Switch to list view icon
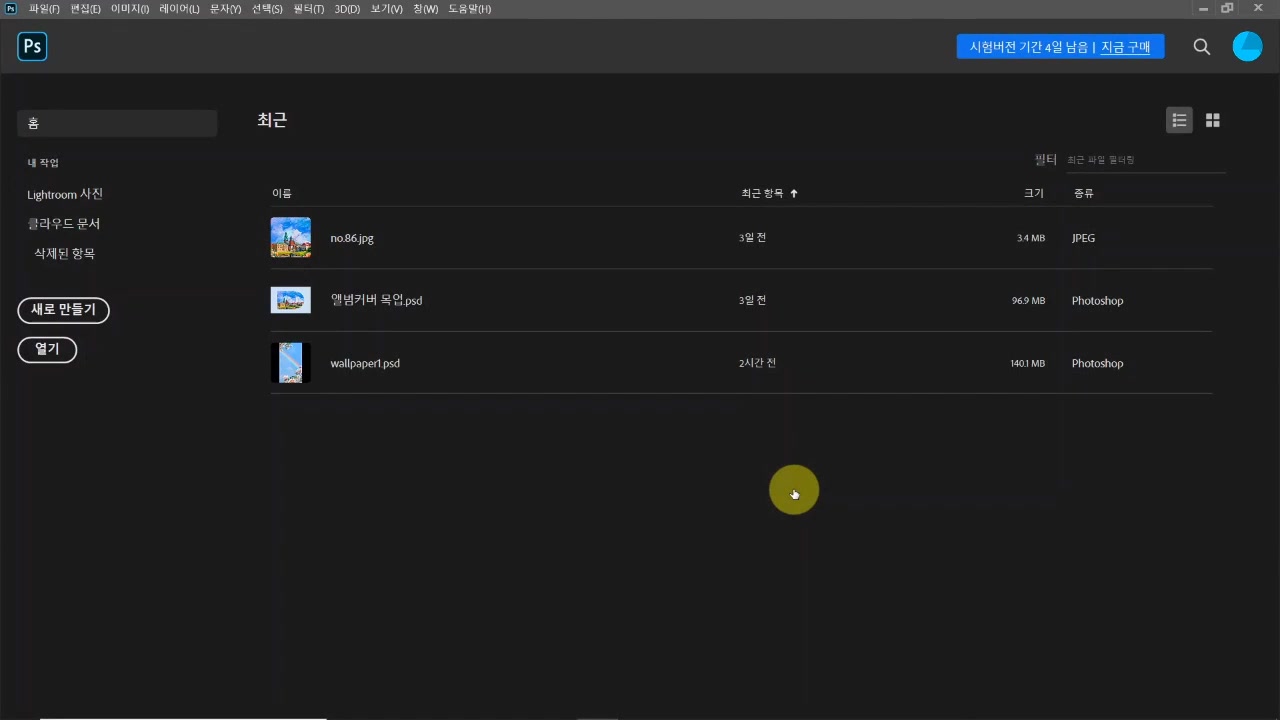This screenshot has width=1280, height=720. tap(1179, 120)
